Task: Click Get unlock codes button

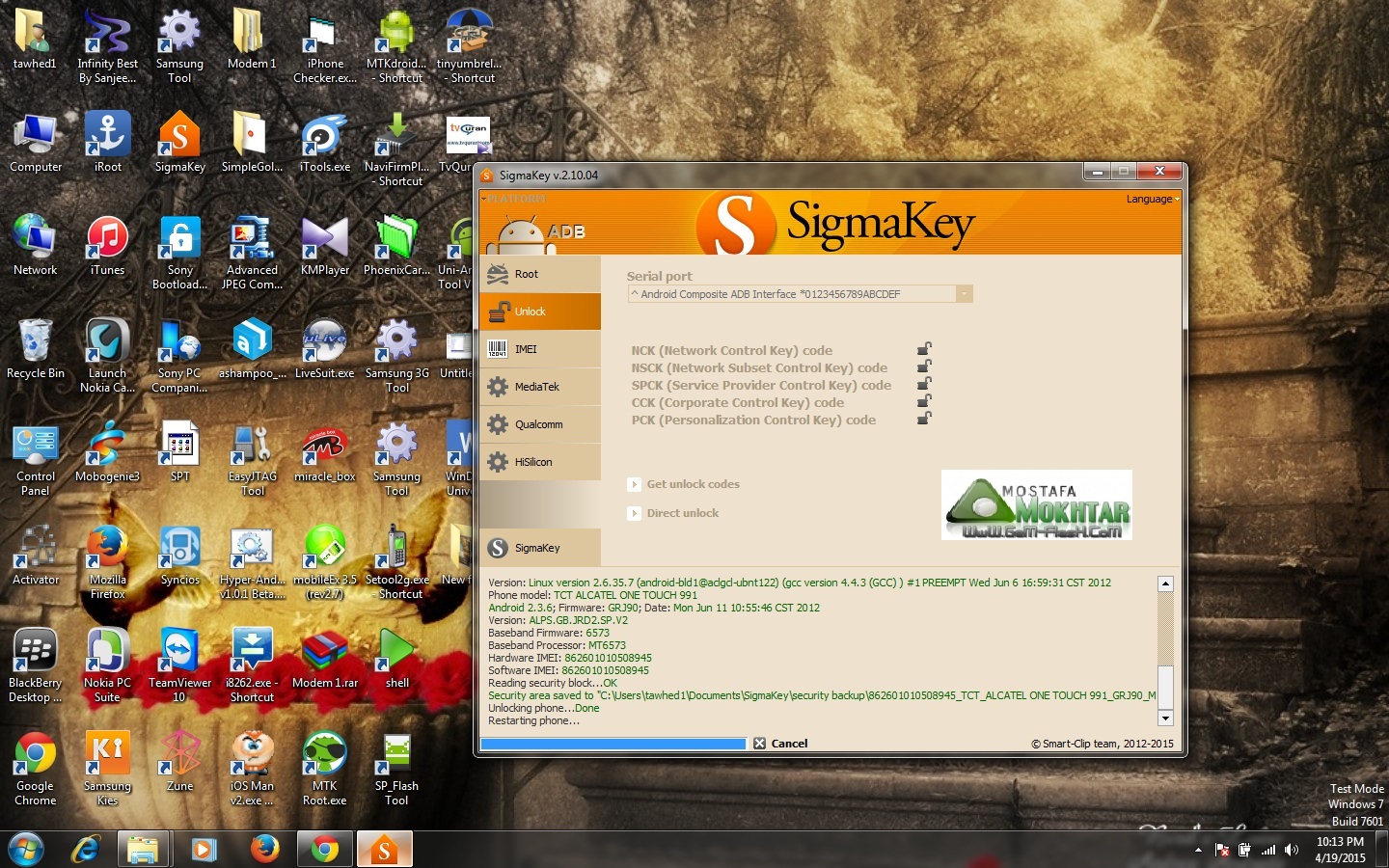Action: (684, 484)
